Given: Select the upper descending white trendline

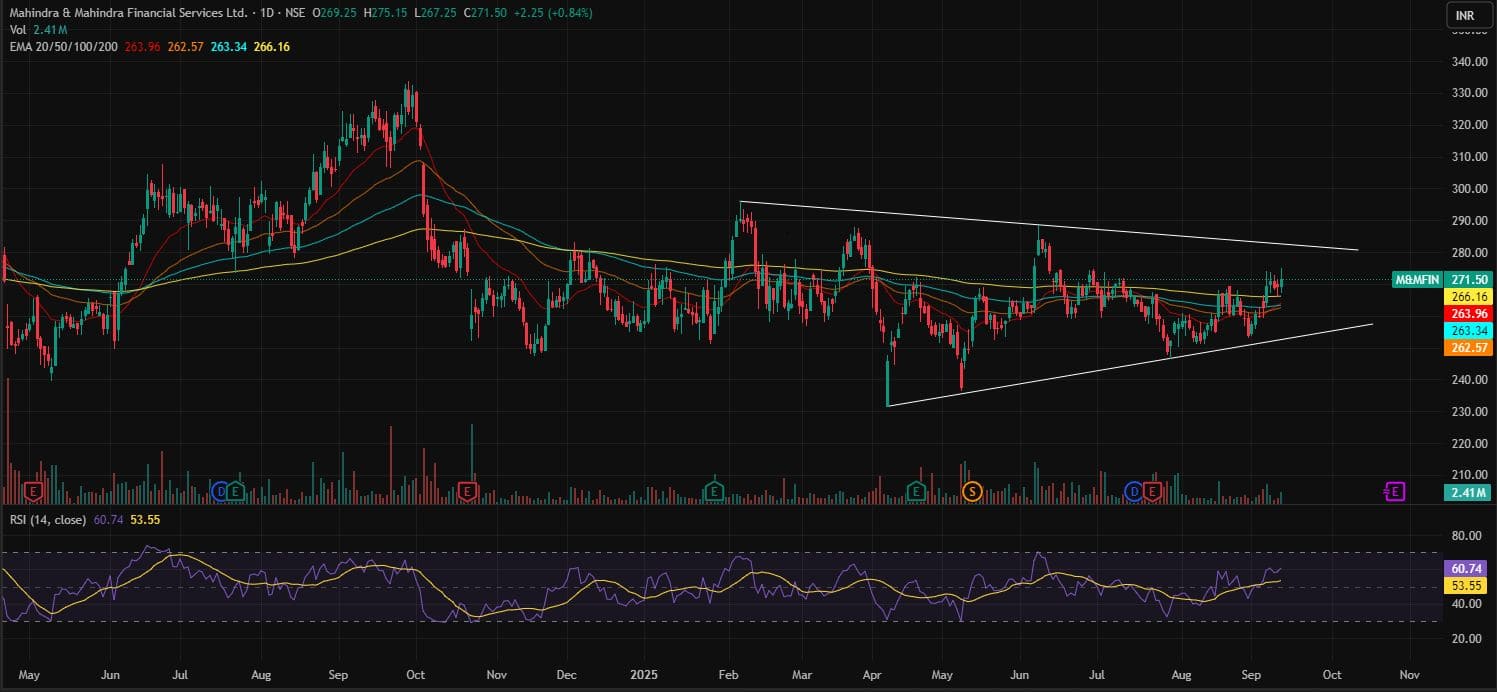Looking at the screenshot, I should pos(1050,226).
